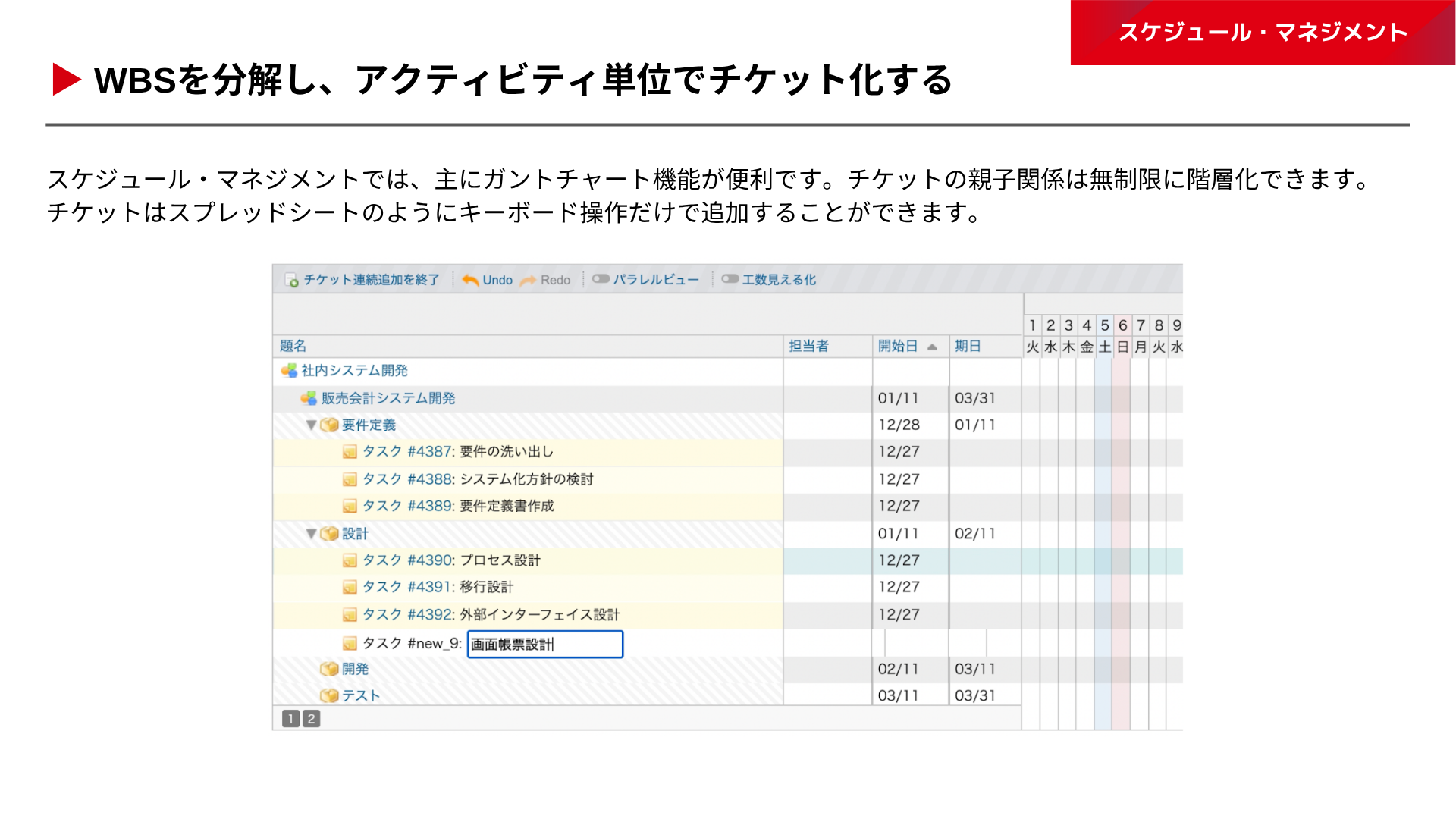The height and width of the screenshot is (819, 1456).
Task: Toggle the パラレルビュー switch
Action: [601, 279]
